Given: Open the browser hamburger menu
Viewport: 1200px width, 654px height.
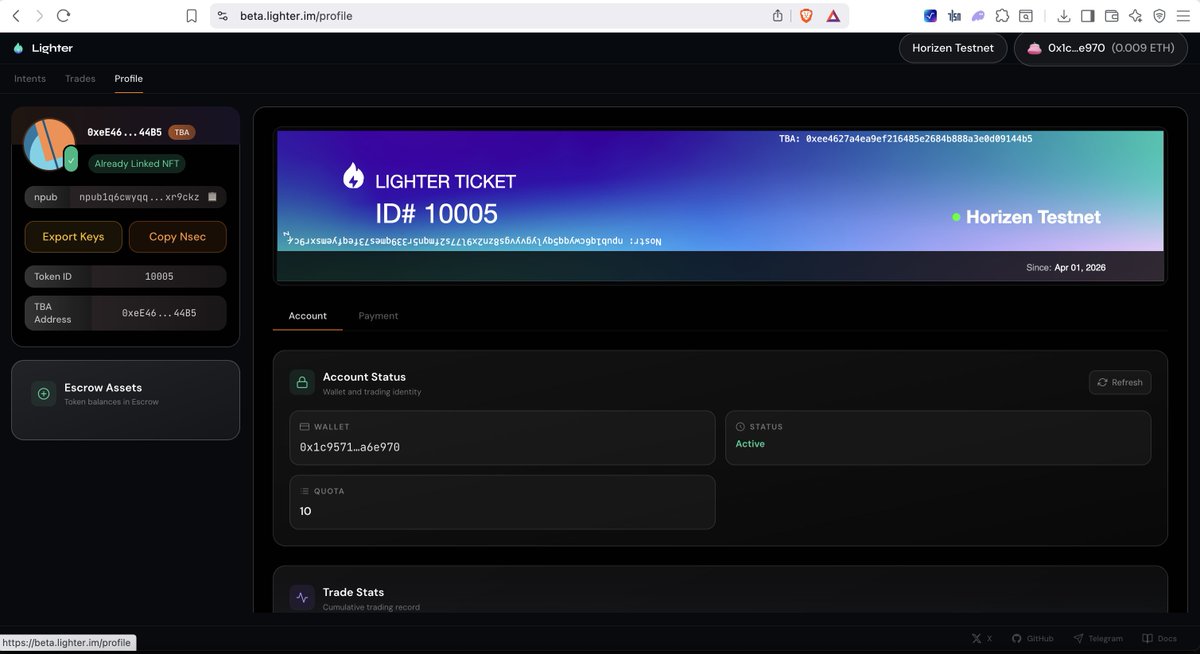Looking at the screenshot, I should point(1183,16).
